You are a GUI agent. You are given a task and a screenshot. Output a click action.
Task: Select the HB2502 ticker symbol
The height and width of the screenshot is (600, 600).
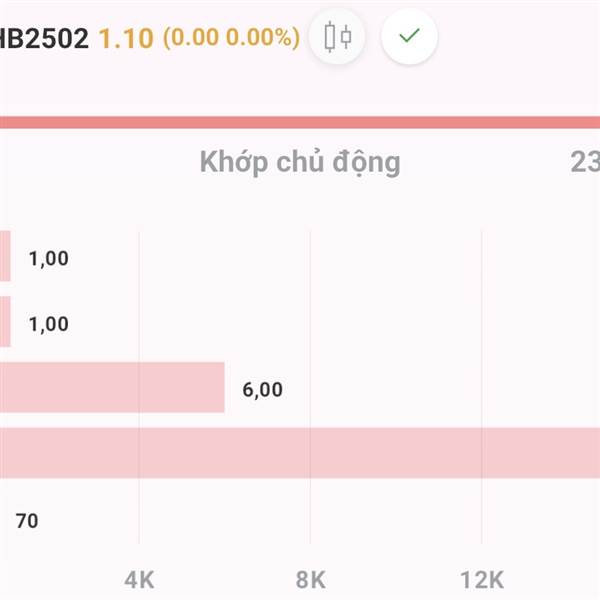click(44, 38)
